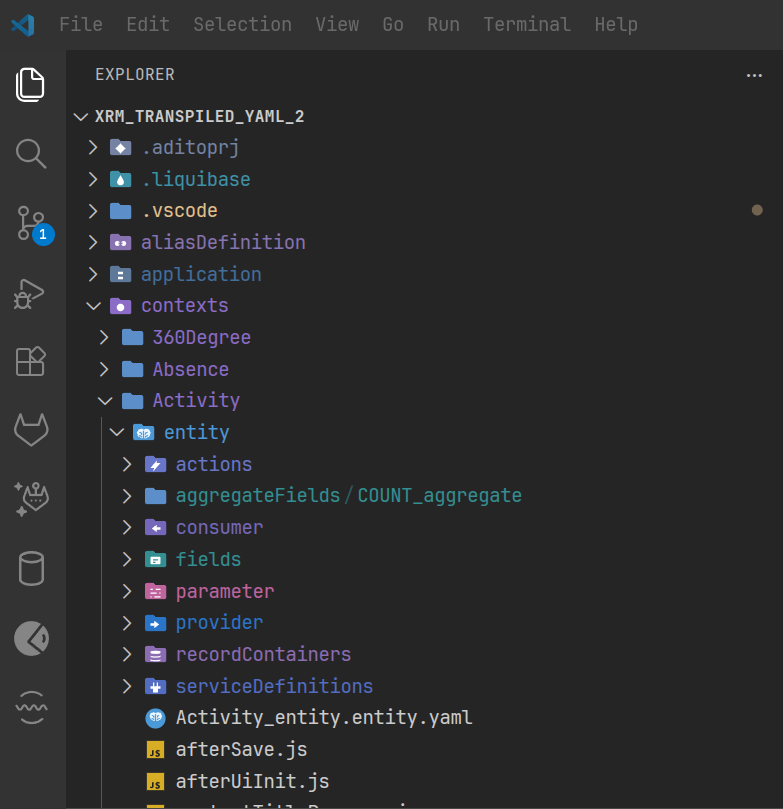Click the parameter folder icon
The image size is (783, 809).
[x=155, y=591]
